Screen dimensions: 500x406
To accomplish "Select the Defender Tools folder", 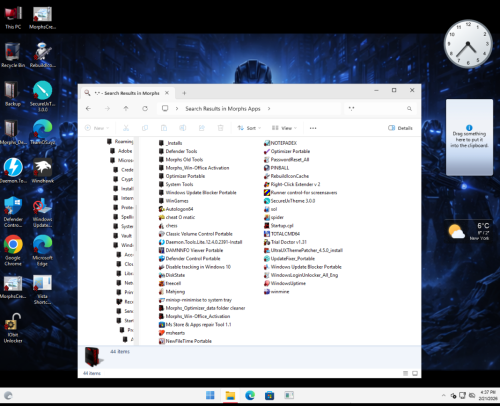I will coord(178,151).
